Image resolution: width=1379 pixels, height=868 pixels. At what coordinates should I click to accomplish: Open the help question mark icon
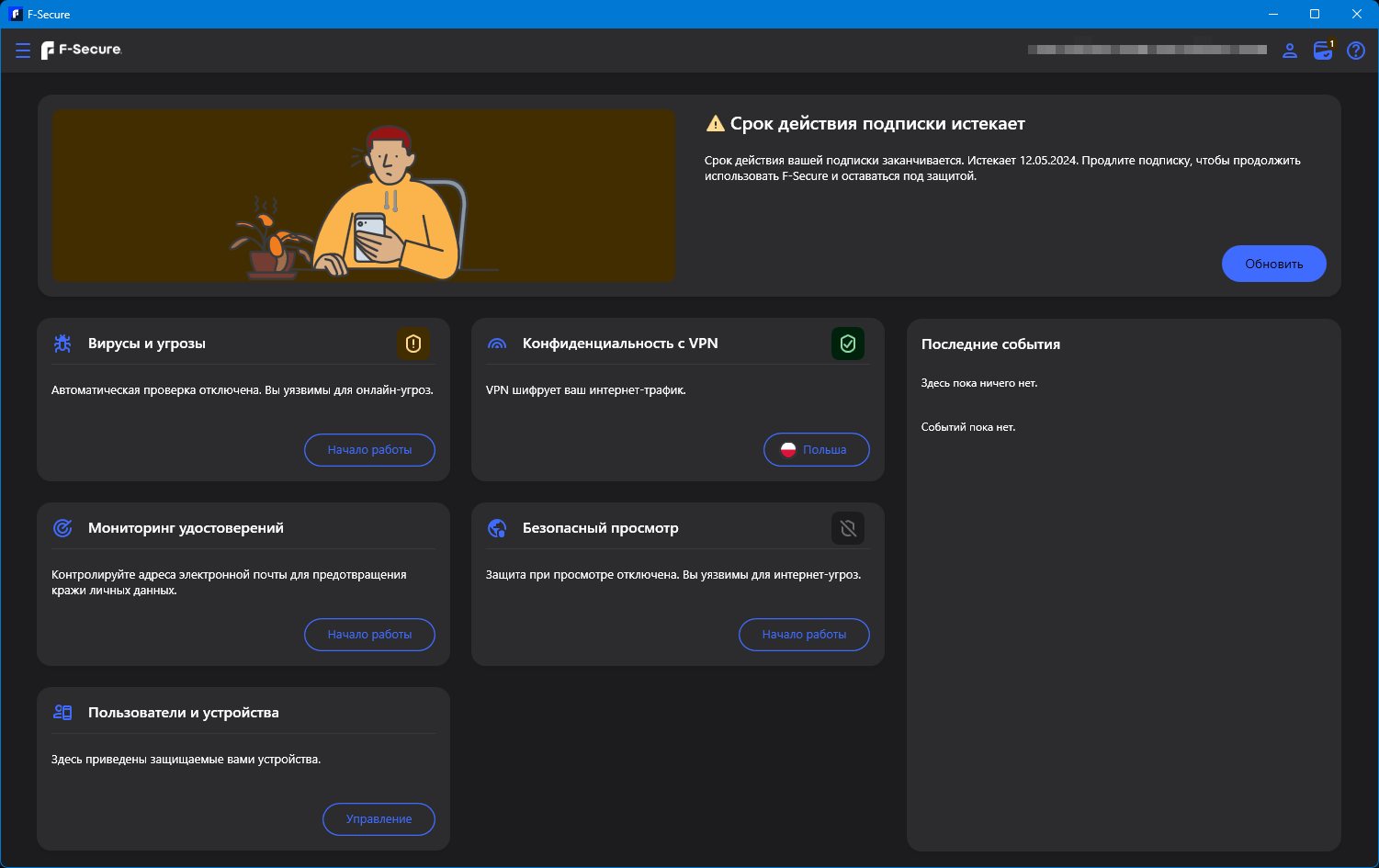pos(1356,51)
